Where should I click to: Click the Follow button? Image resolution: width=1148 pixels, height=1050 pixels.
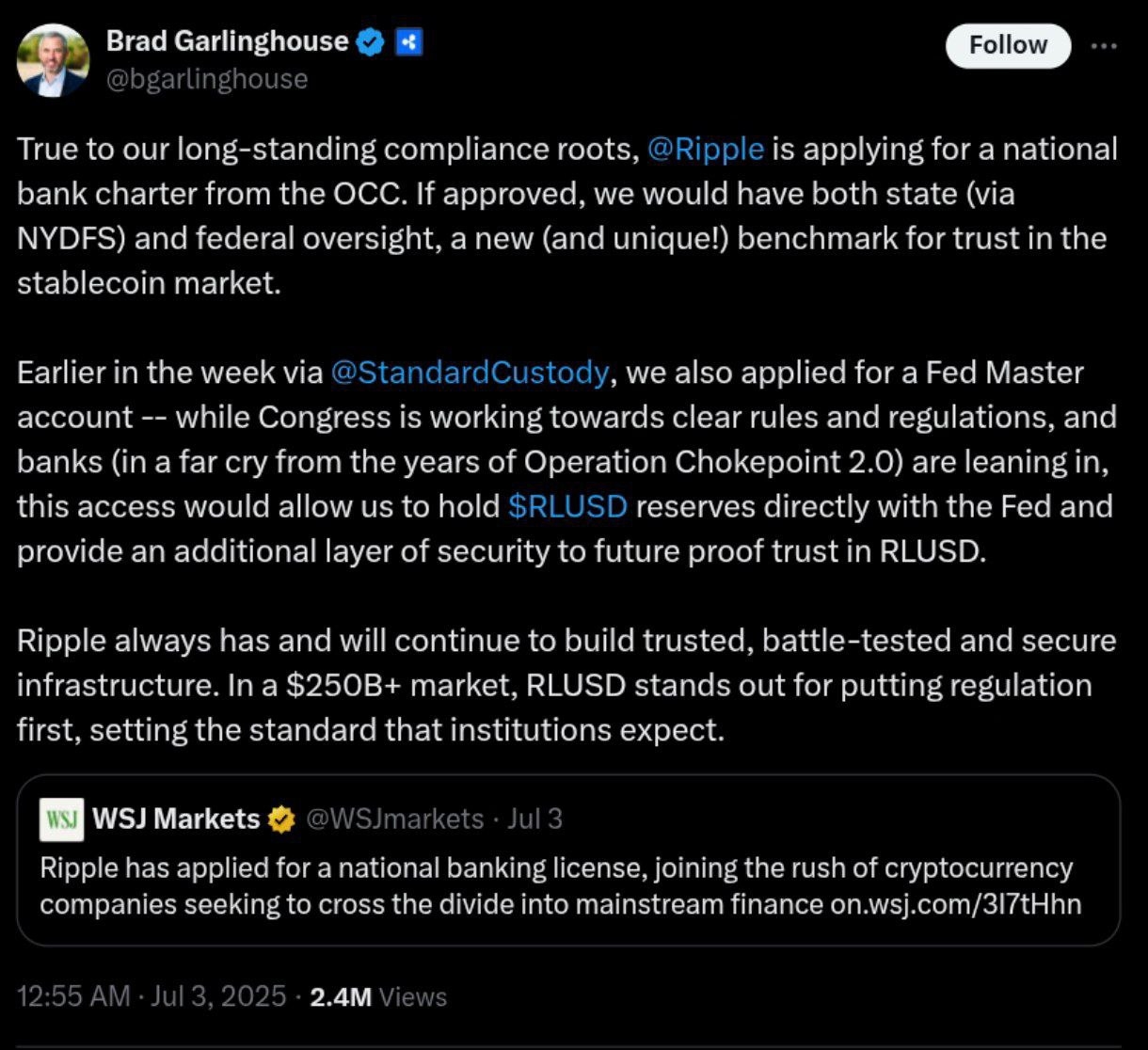1007,45
